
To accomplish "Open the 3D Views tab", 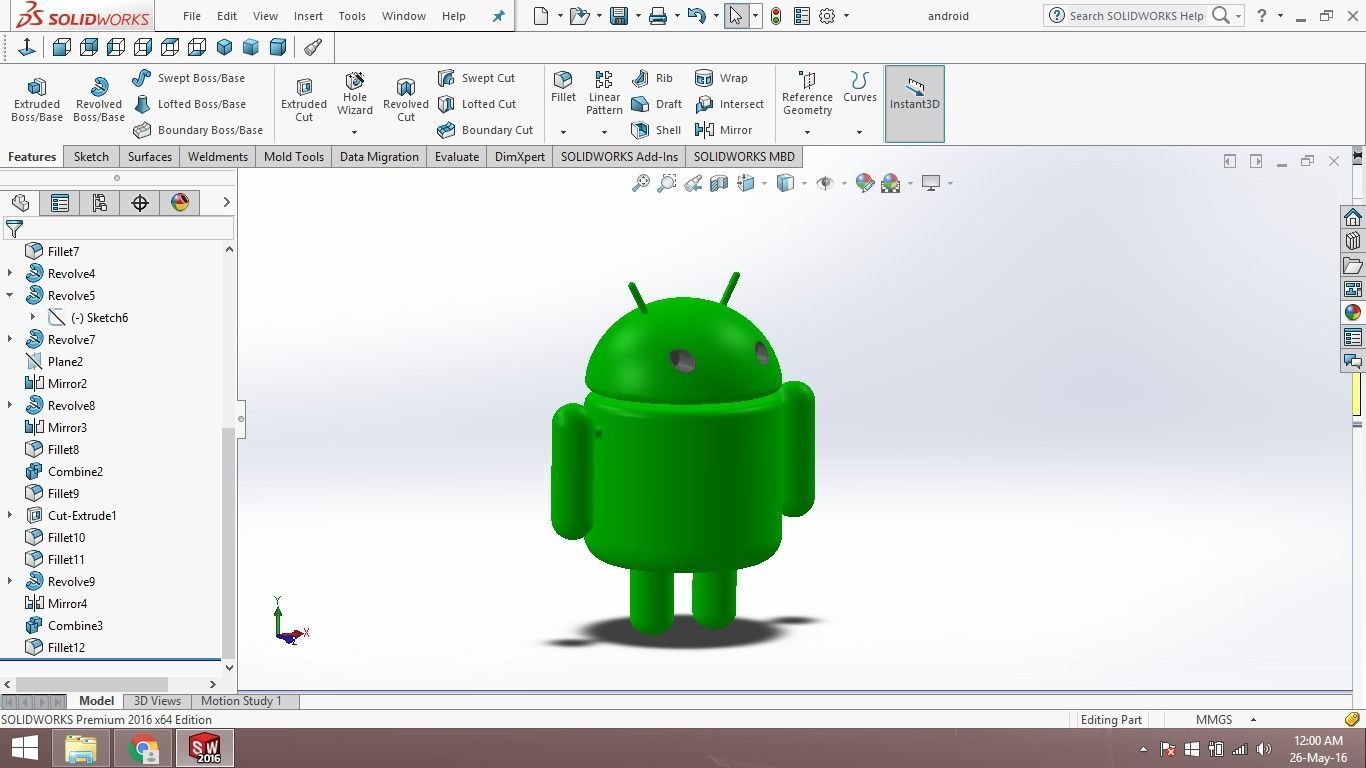I will tap(157, 701).
